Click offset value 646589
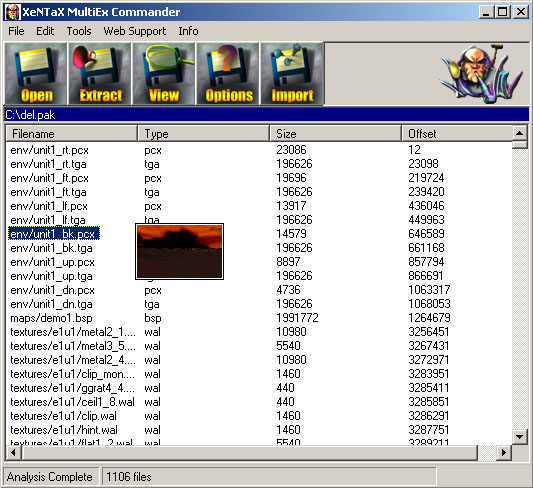This screenshot has width=533, height=488. 426,234
